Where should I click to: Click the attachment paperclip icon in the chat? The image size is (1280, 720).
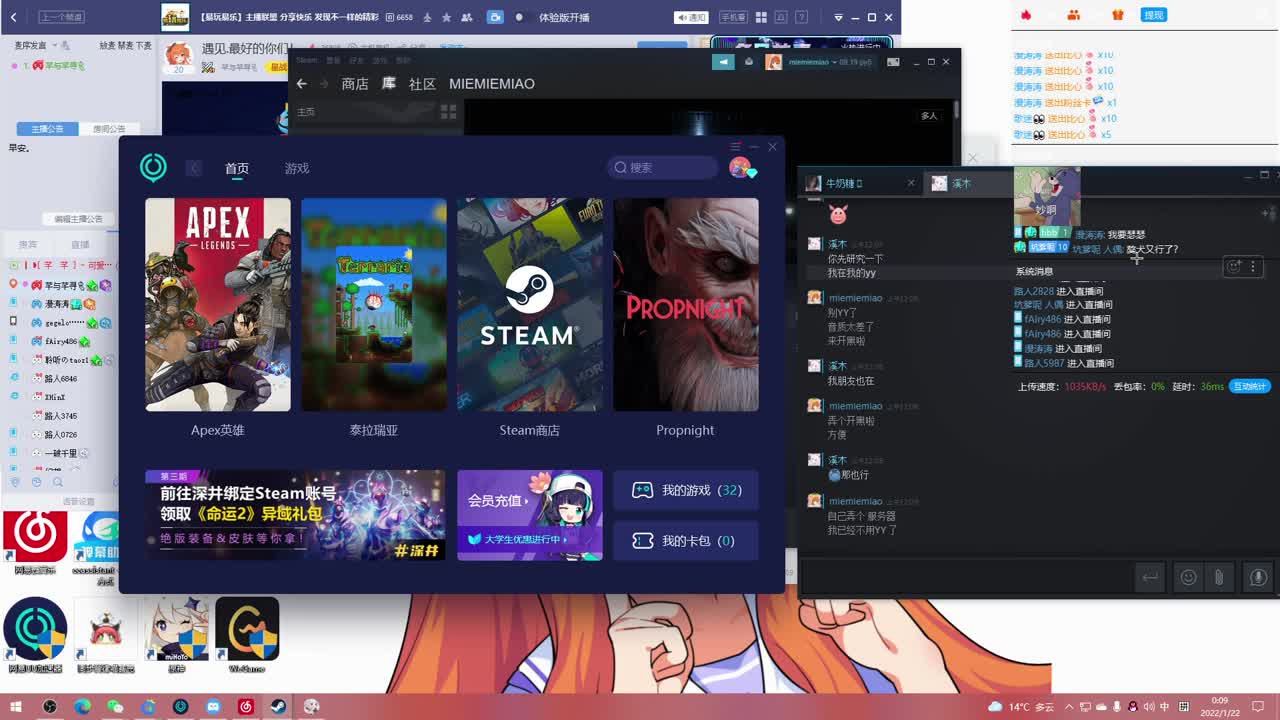1219,577
